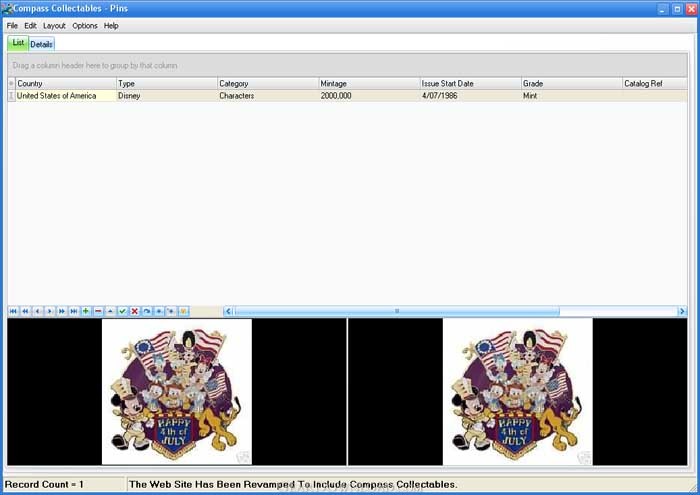Select the United States of America cell
The width and height of the screenshot is (700, 495).
pos(66,96)
